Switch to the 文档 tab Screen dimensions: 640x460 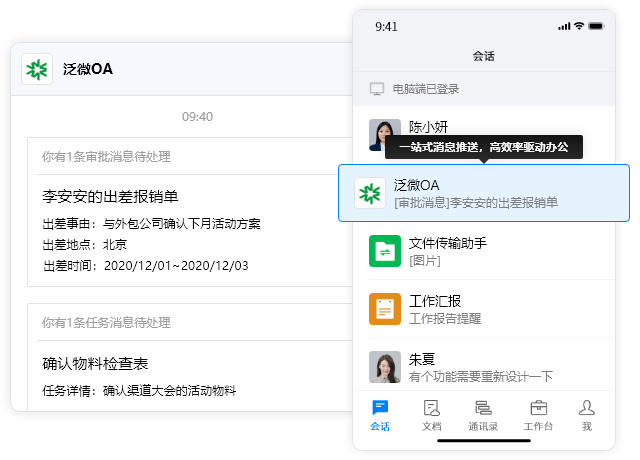click(431, 414)
